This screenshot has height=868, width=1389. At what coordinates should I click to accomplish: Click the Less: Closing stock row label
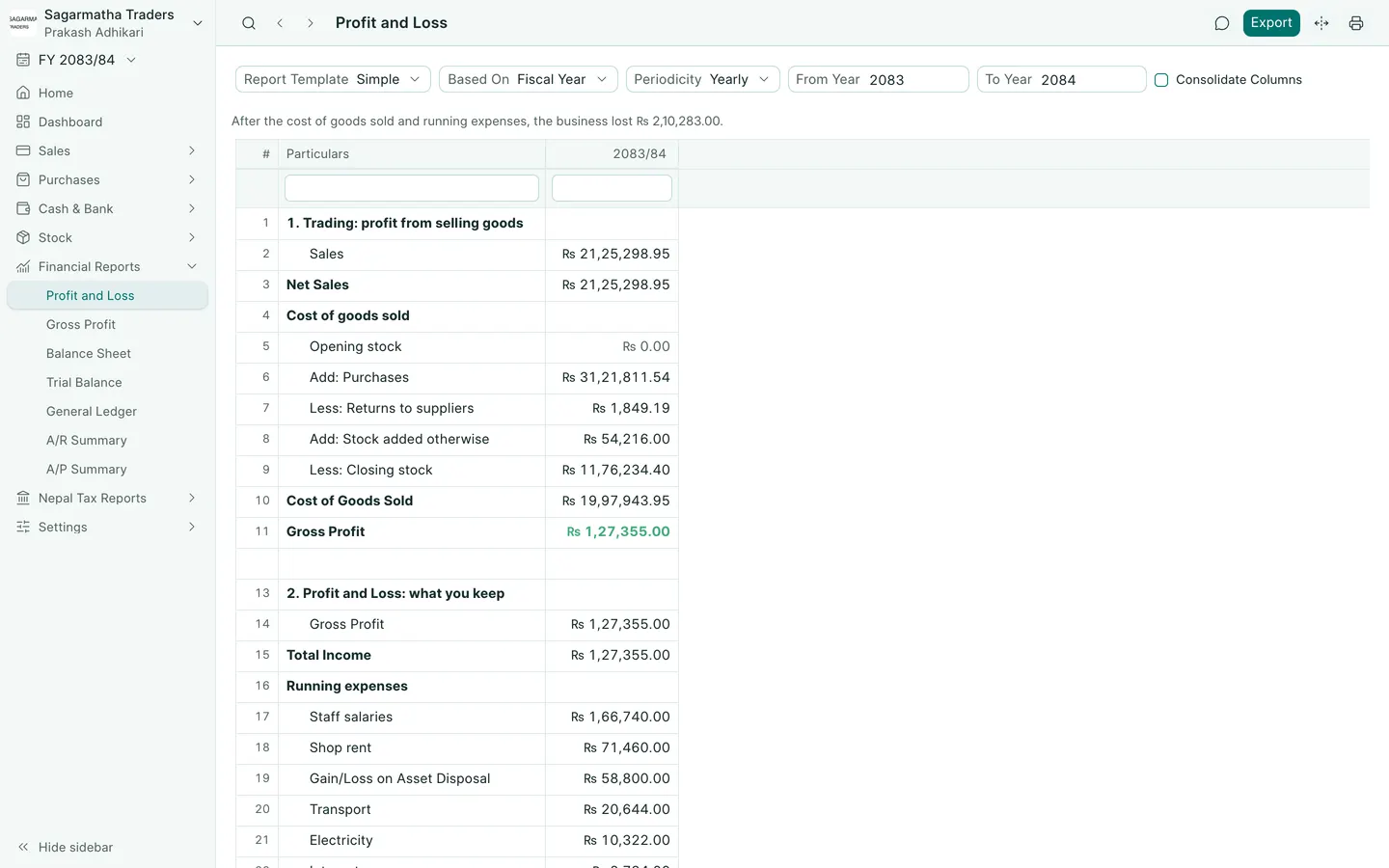[x=370, y=470]
